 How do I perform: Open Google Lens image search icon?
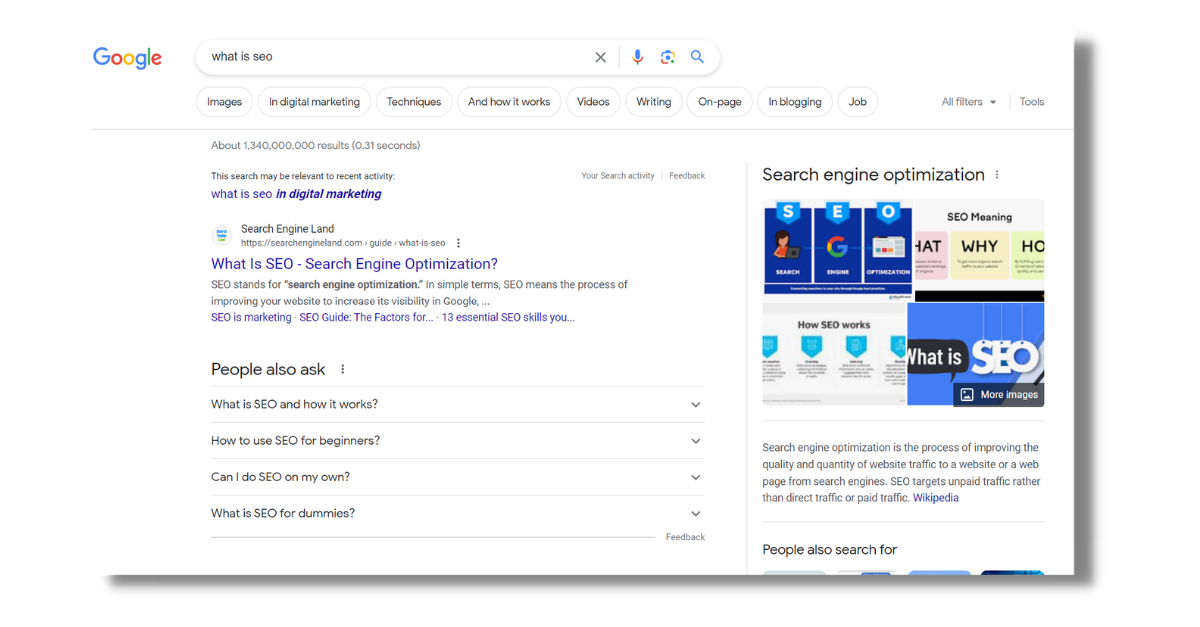[x=667, y=57]
